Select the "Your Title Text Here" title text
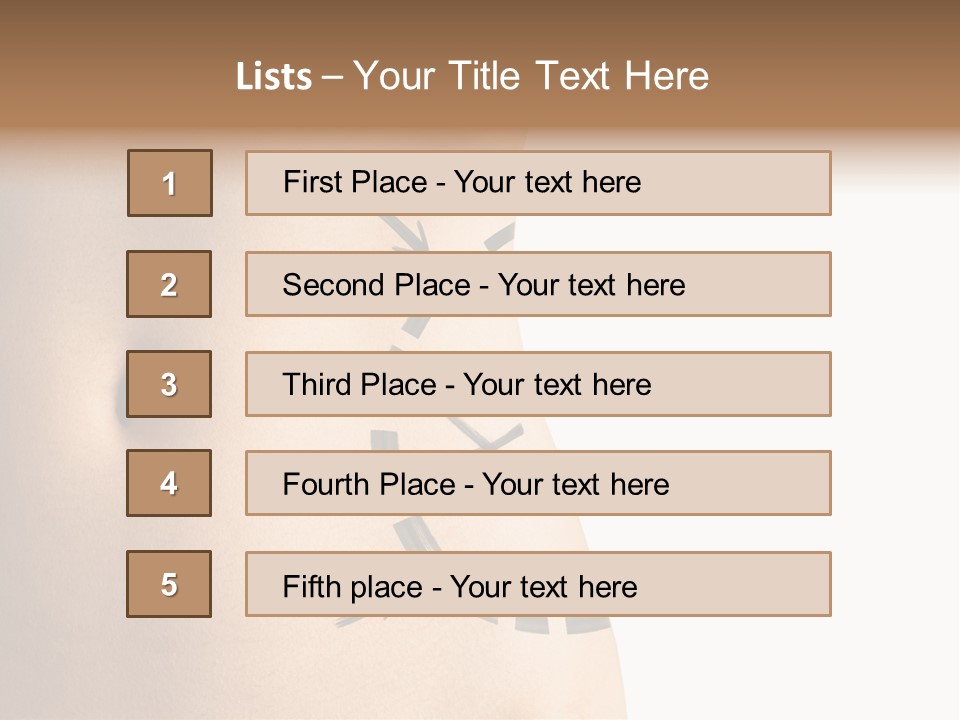The height and width of the screenshot is (720, 960). (530, 76)
